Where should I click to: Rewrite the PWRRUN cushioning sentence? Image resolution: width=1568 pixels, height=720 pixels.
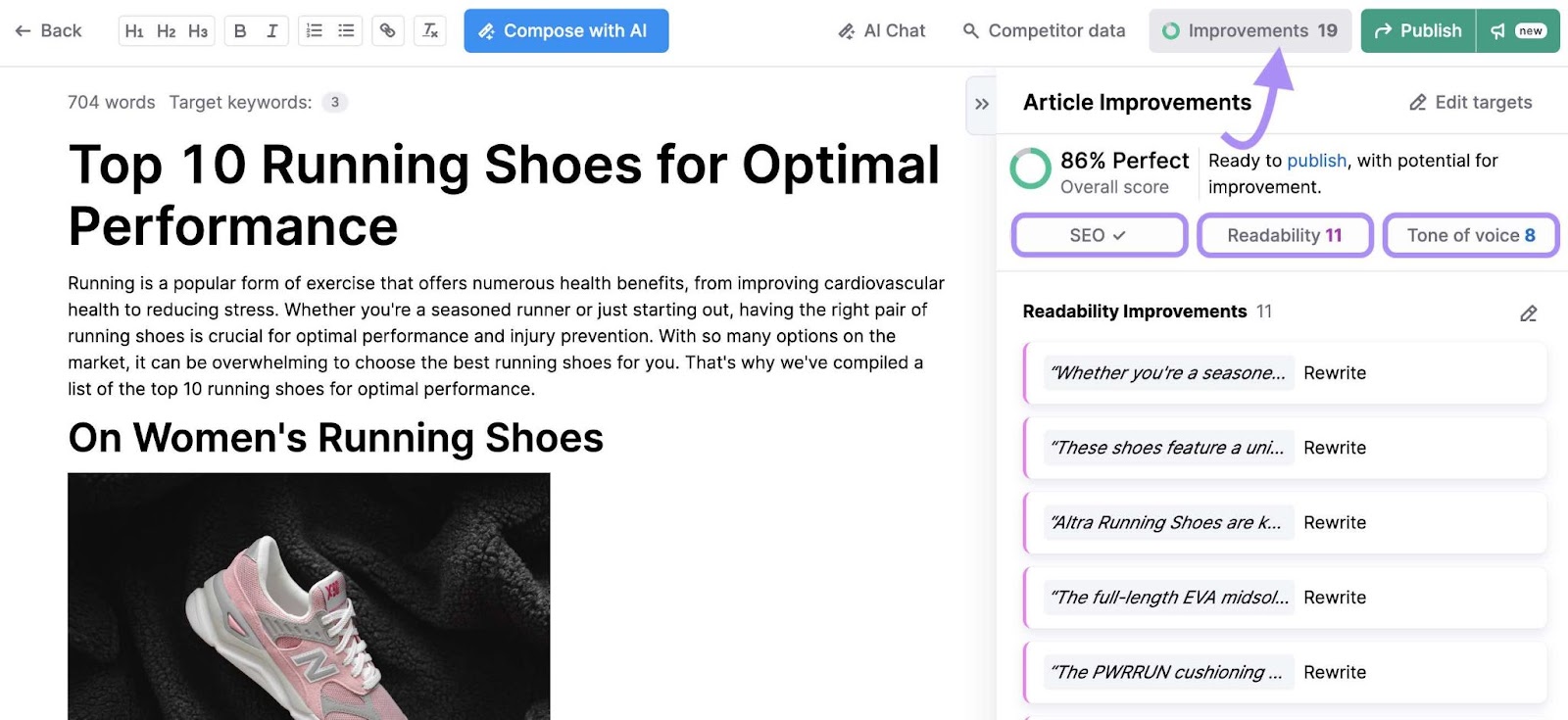[1335, 672]
